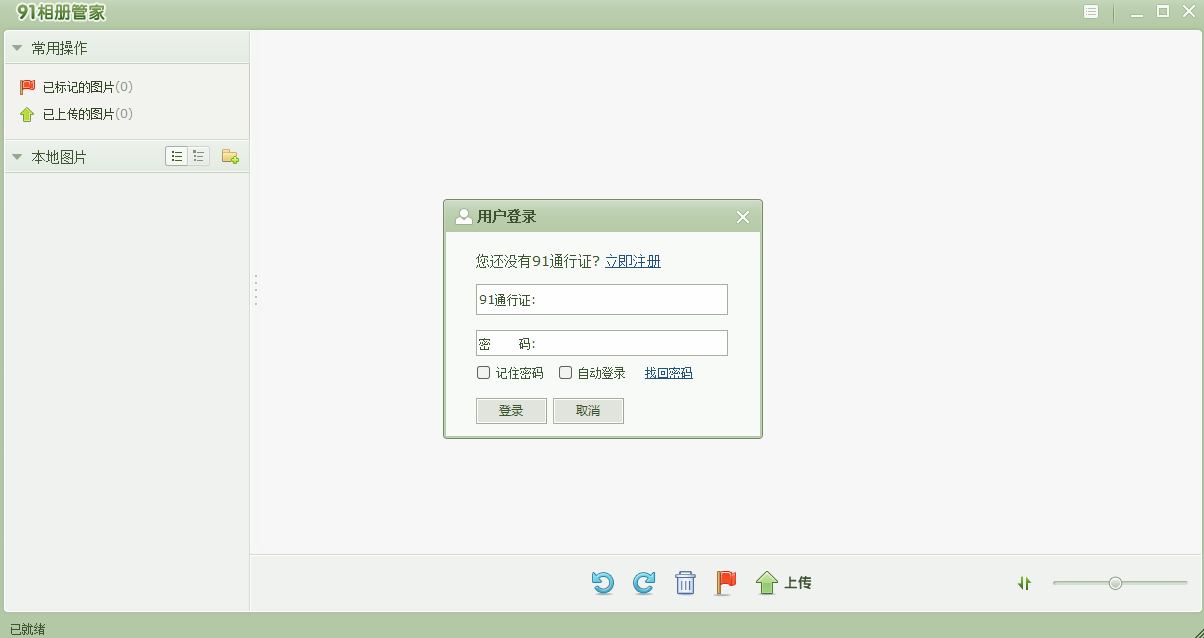Collapse the 常用操作 section
1204x638 pixels.
pyautogui.click(x=16, y=46)
